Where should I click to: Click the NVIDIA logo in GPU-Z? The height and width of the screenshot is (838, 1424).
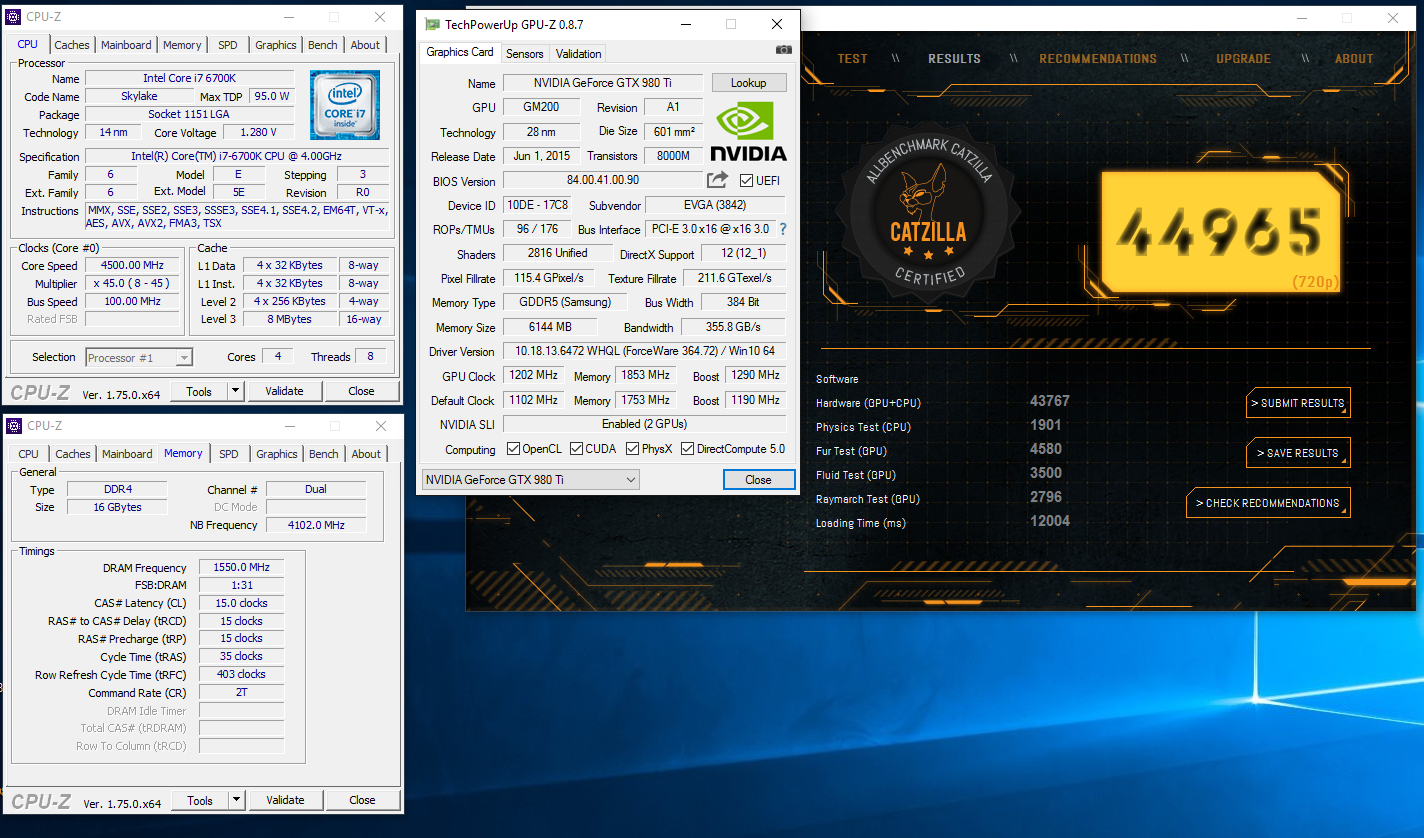point(748,131)
